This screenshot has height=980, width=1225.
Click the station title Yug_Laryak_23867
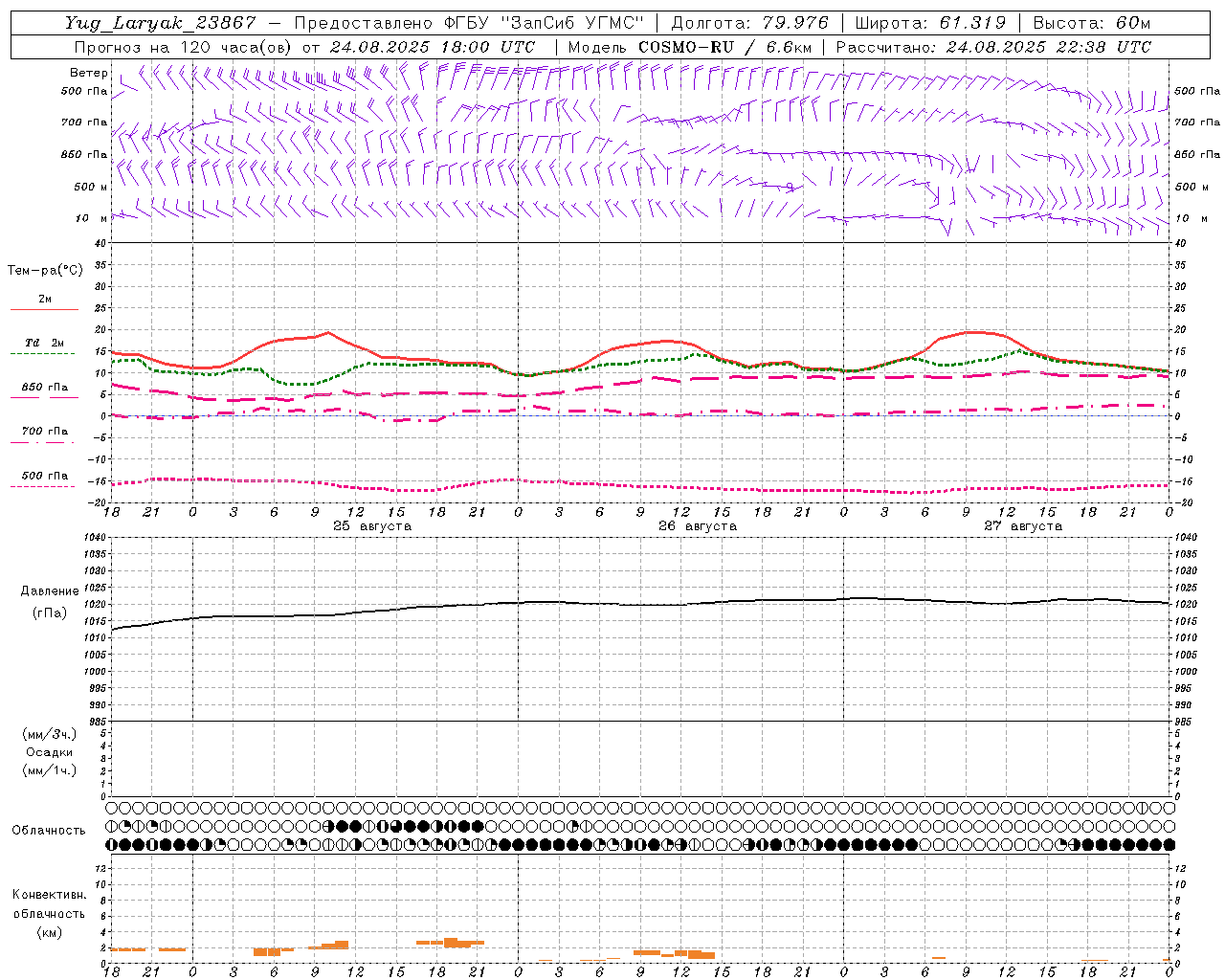161,23
